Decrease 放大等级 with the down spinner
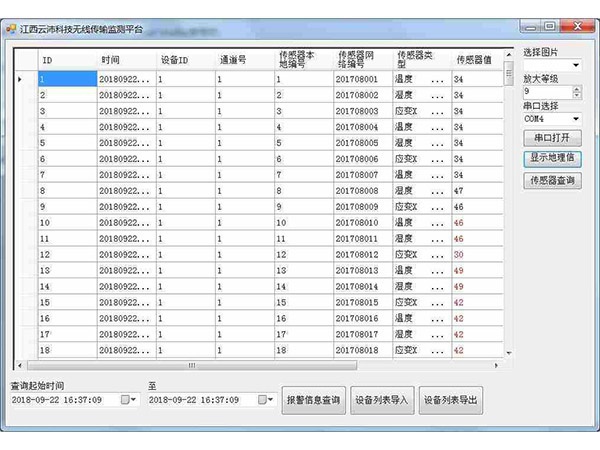Viewport: 600px width, 450px height. click(x=576, y=95)
